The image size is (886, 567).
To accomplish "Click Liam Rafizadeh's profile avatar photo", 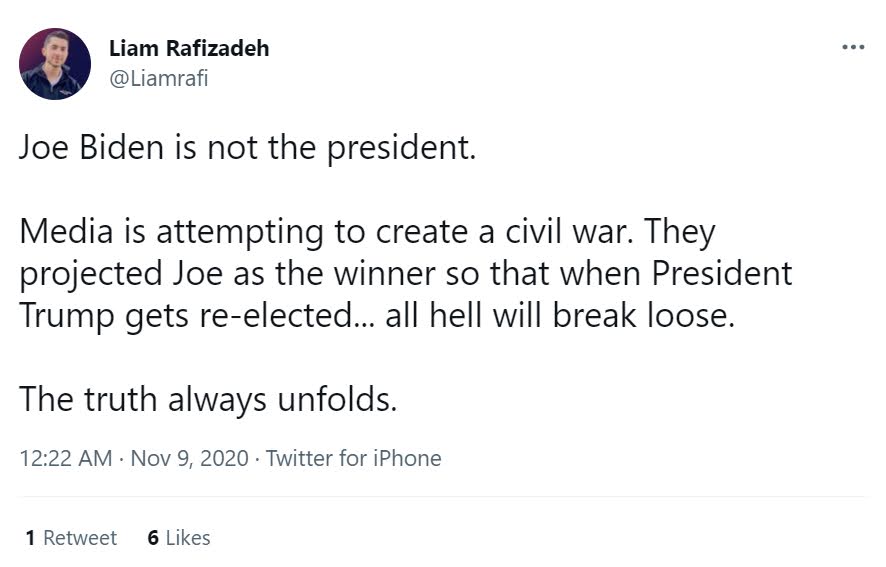I will pos(55,64).
